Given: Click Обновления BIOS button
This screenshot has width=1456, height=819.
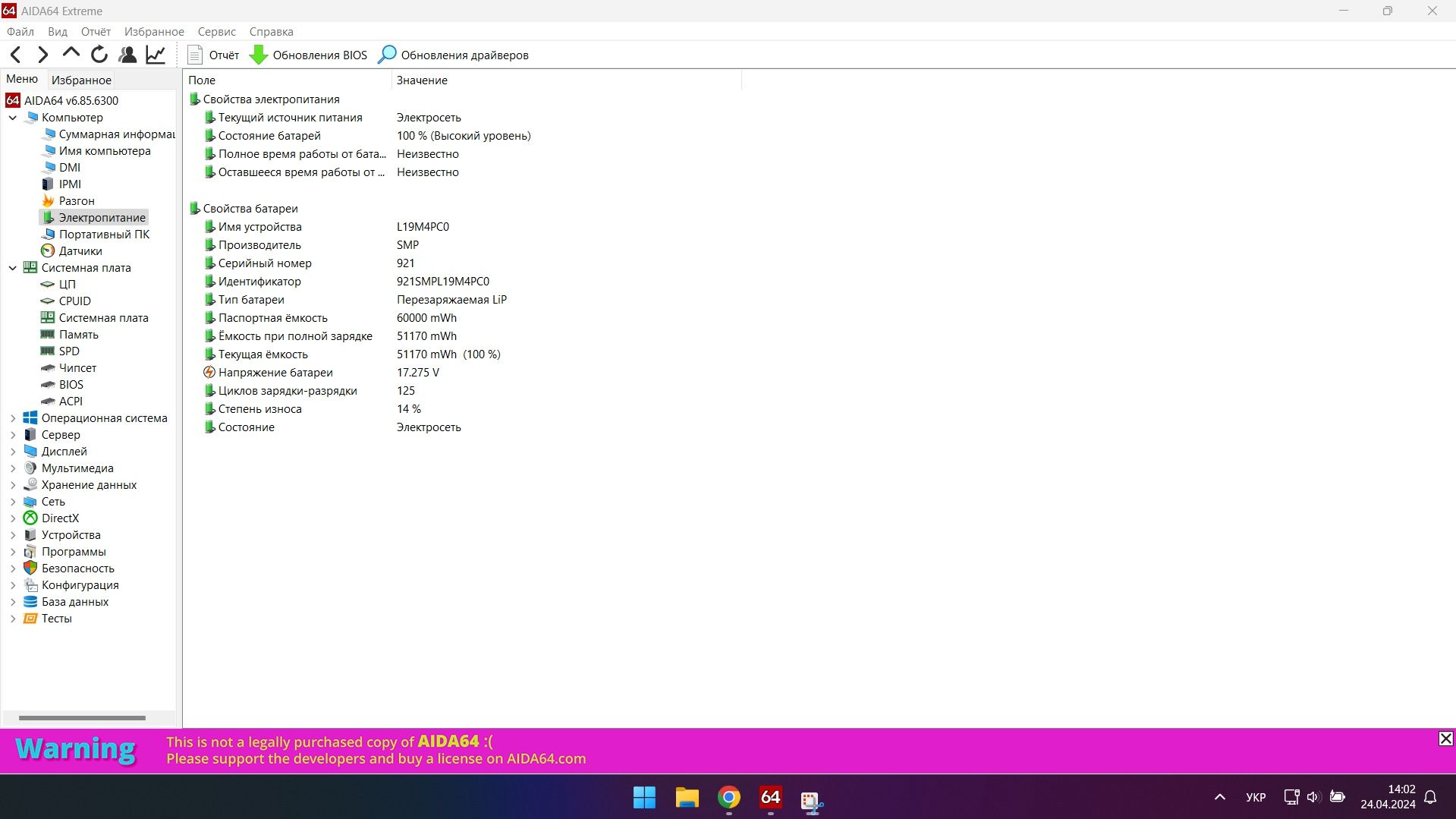Looking at the screenshot, I should (308, 55).
